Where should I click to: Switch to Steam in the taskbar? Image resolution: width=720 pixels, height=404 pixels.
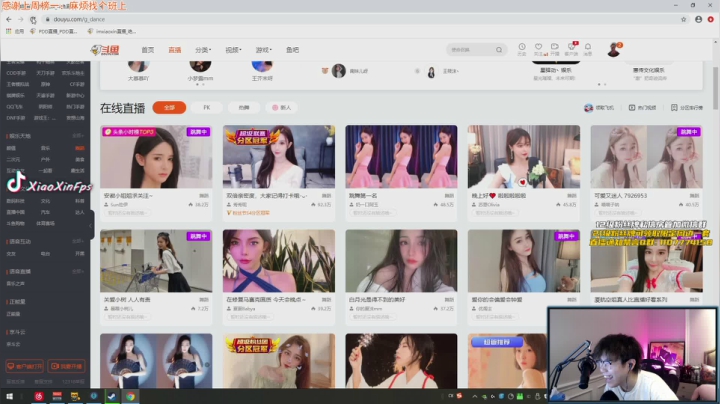[112, 396]
